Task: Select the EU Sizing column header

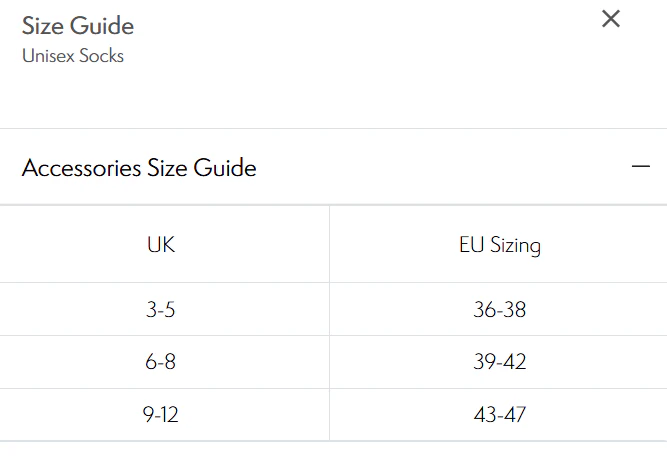Action: pyautogui.click(x=500, y=246)
